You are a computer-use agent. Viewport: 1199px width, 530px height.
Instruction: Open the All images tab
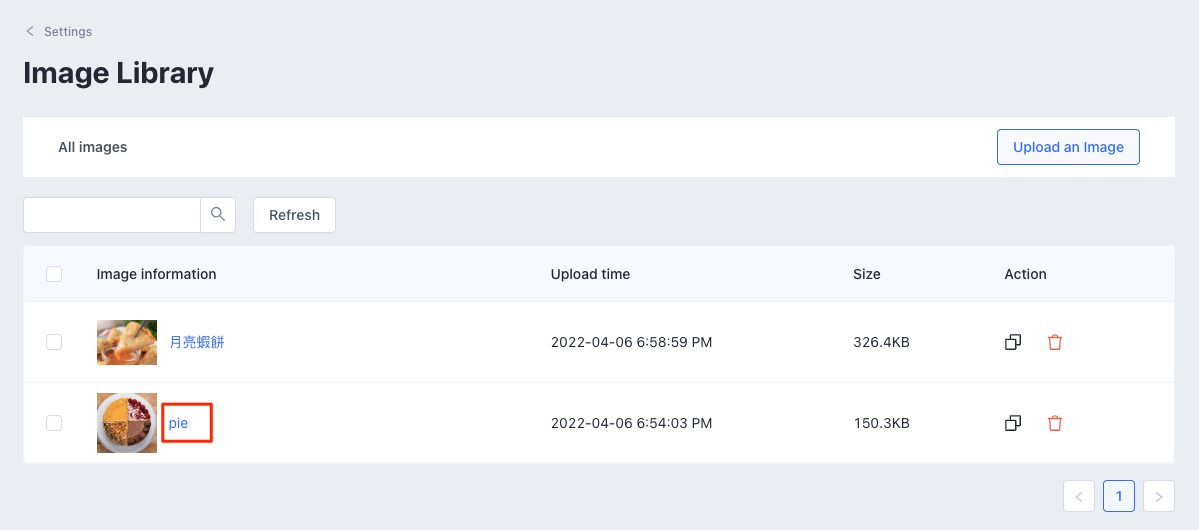coord(93,147)
